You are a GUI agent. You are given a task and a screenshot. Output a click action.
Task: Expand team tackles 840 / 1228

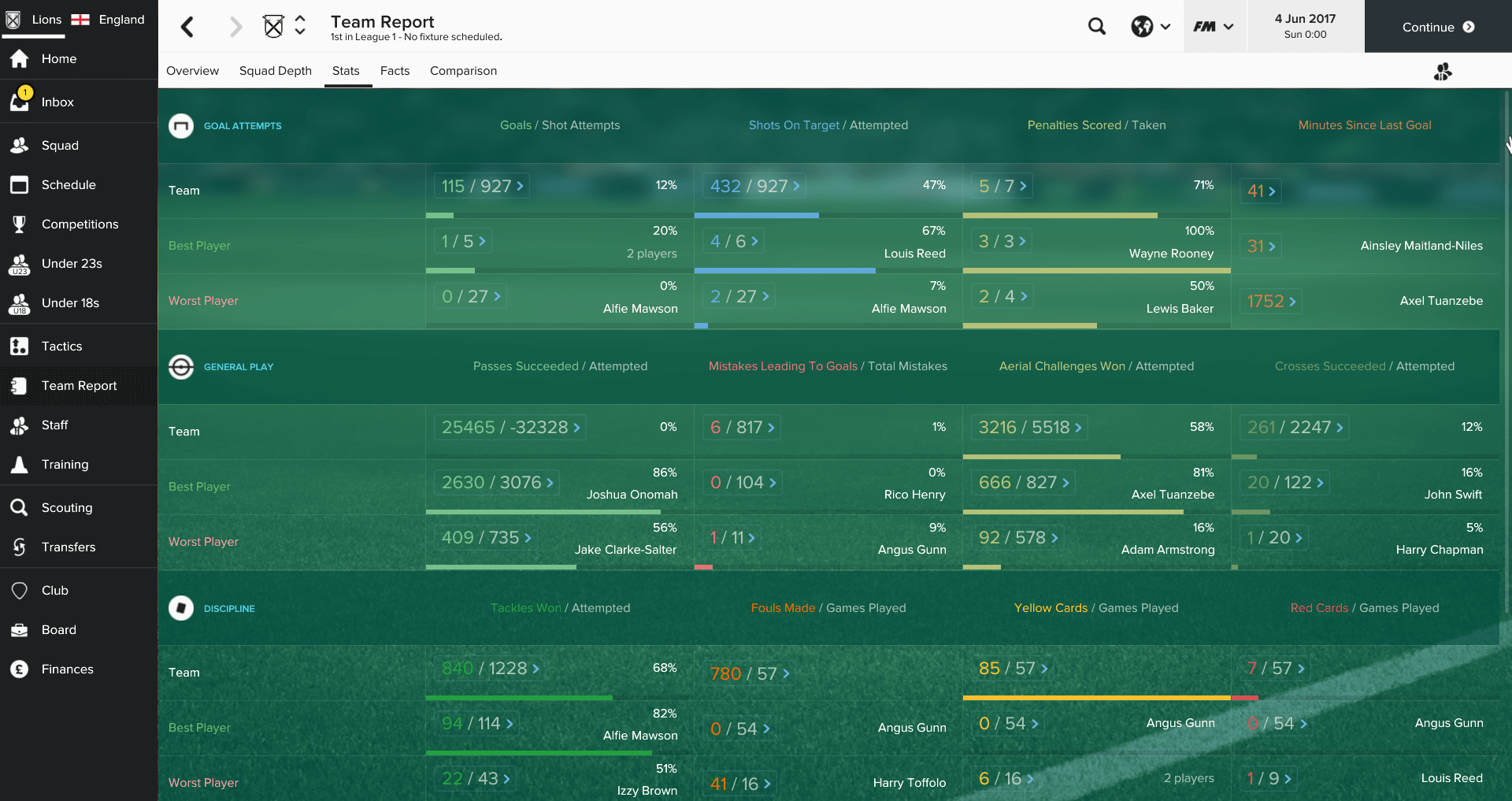coord(489,668)
